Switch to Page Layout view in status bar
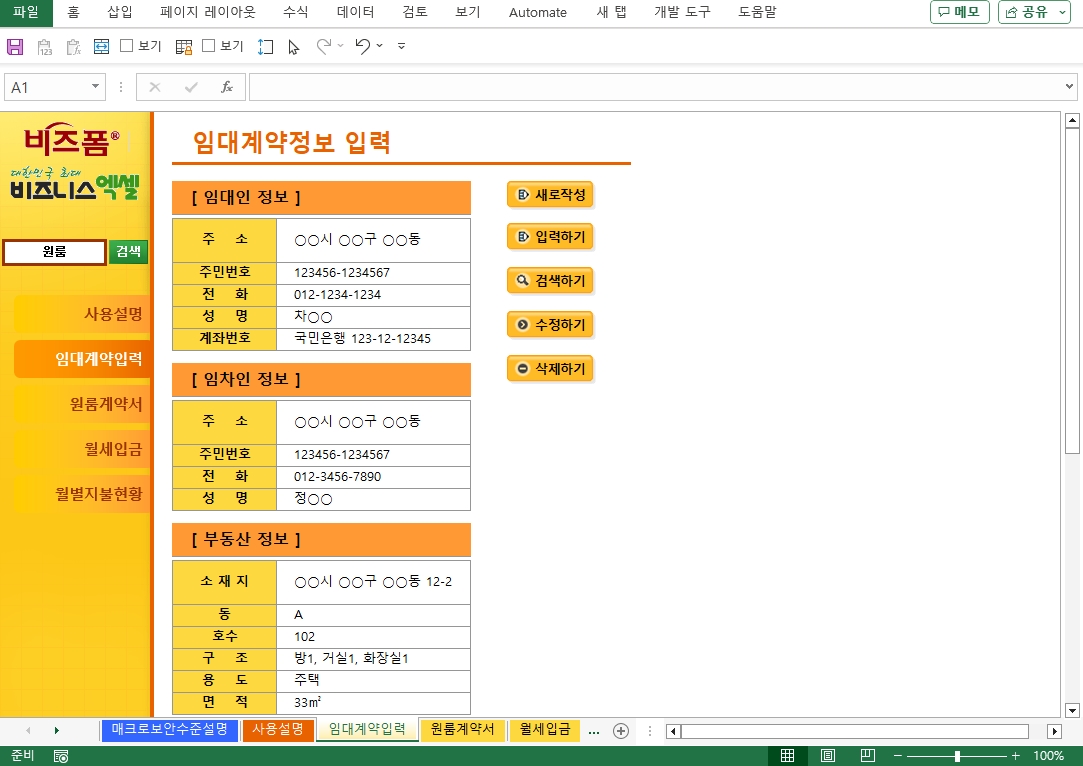 coord(828,756)
